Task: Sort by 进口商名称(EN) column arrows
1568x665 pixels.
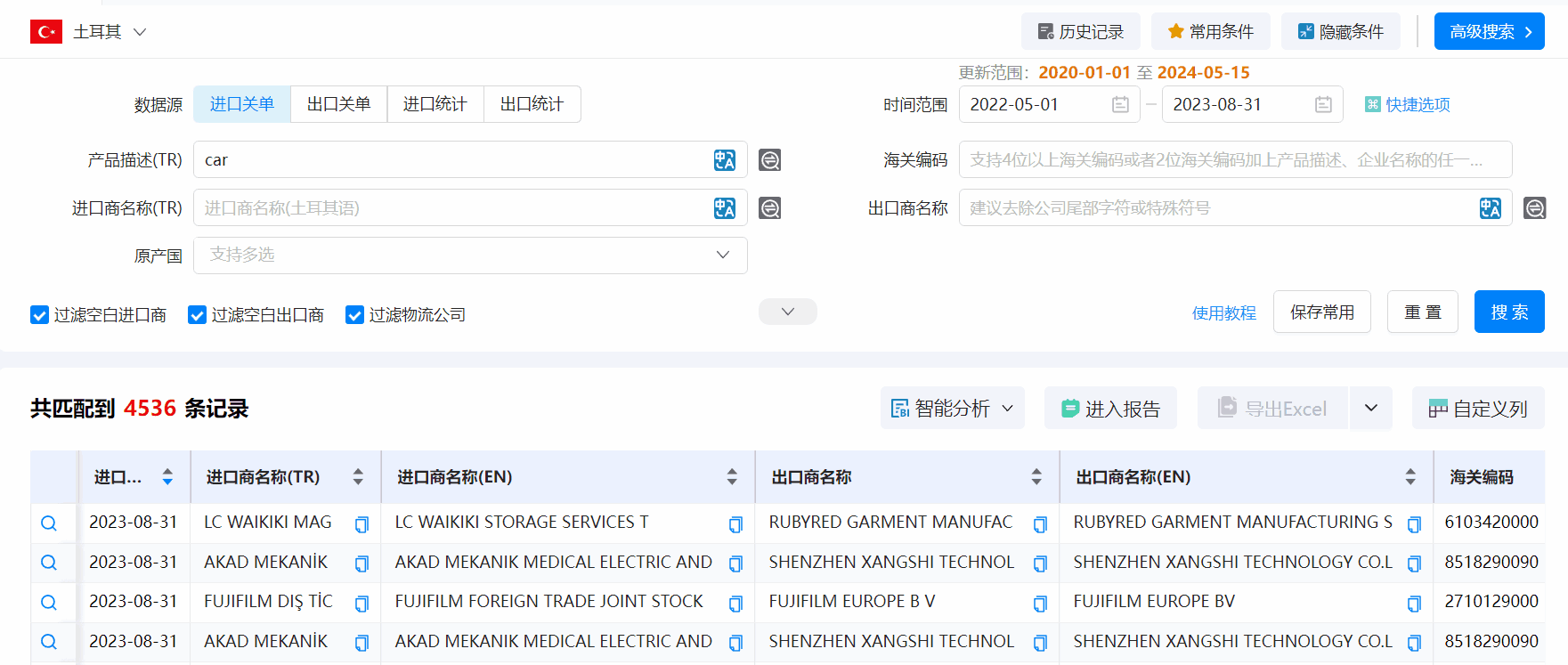Action: 731,477
